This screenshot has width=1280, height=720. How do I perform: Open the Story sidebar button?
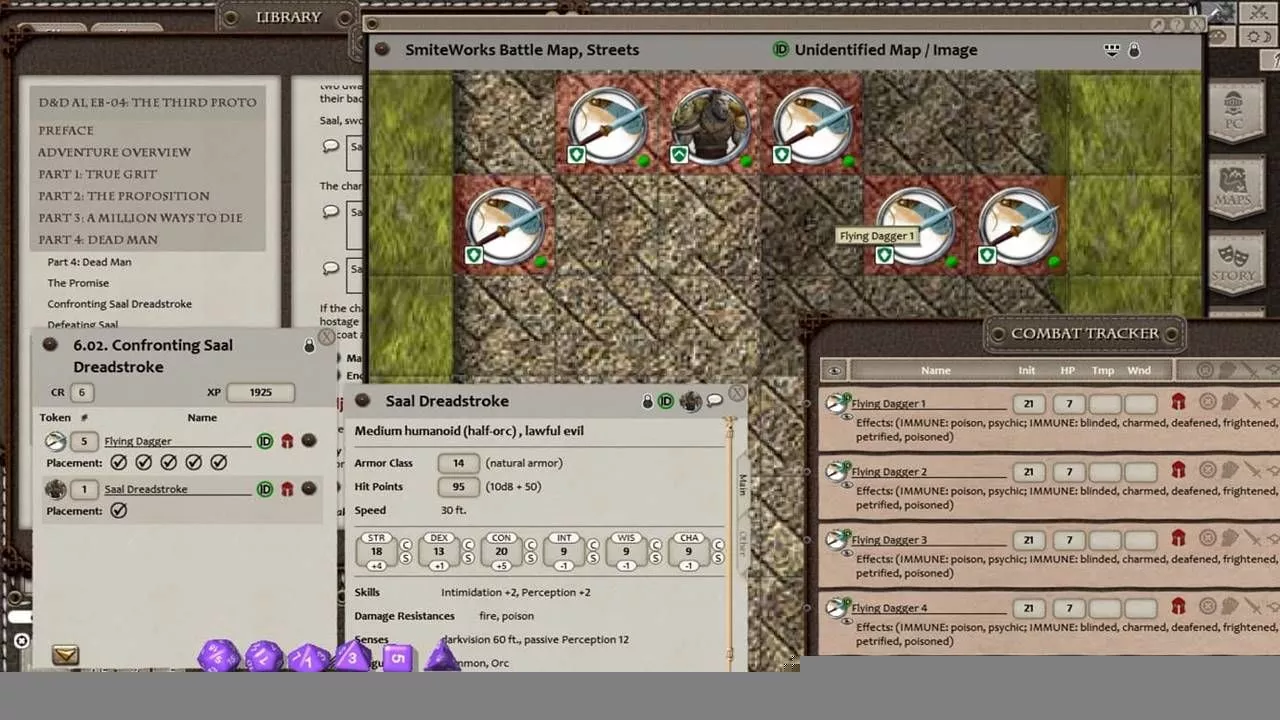point(1235,263)
